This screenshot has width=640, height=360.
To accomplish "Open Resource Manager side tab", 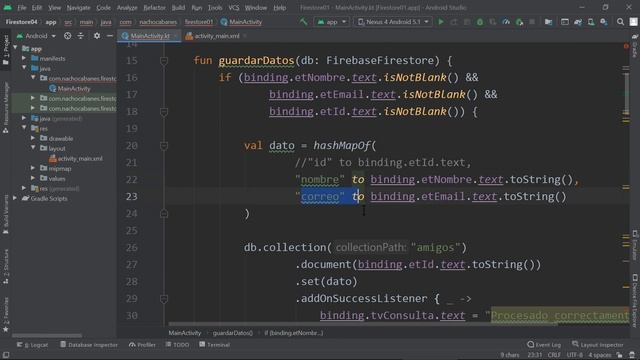I will (6, 108).
